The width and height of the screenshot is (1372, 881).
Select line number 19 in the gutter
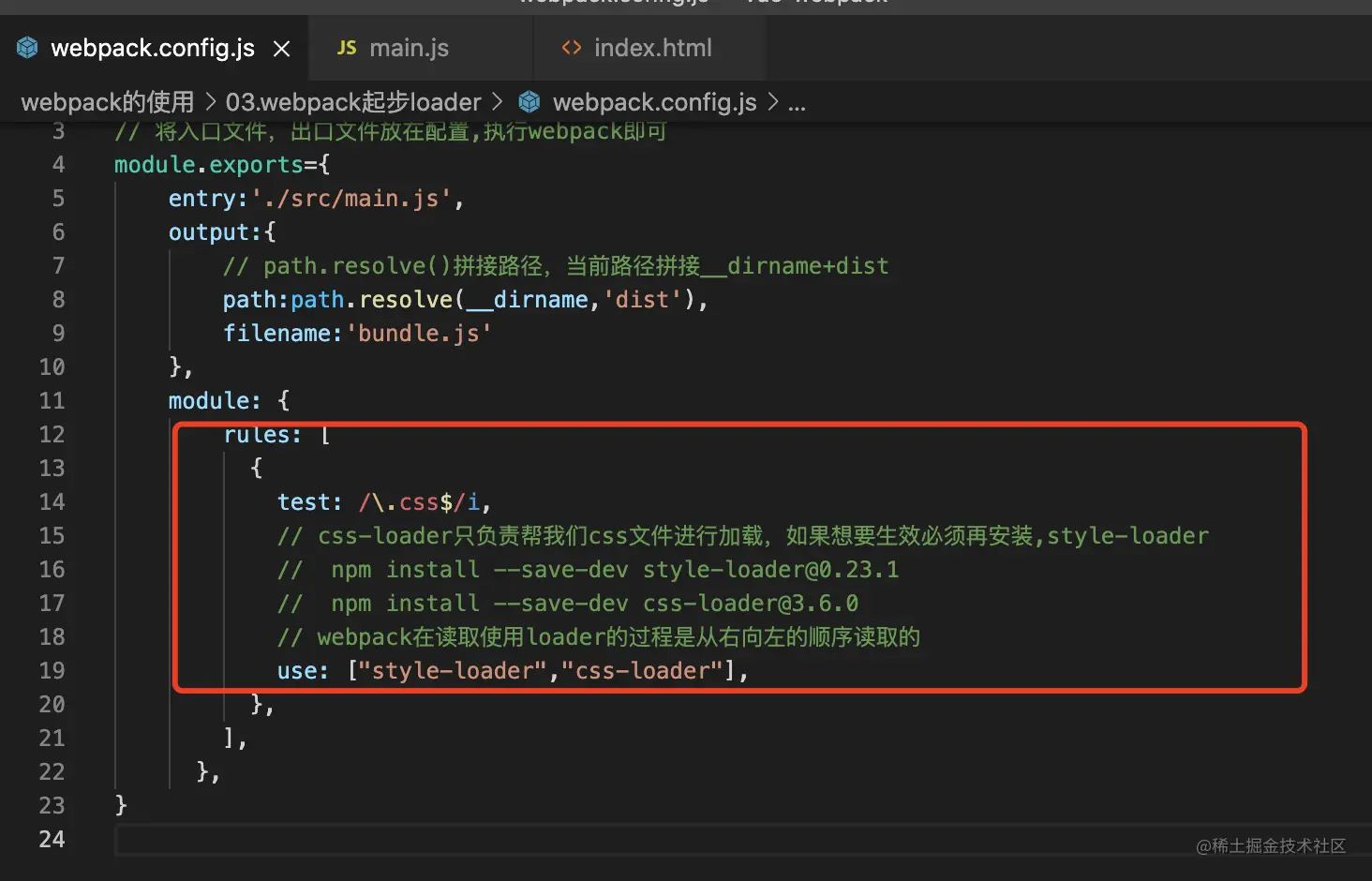coord(52,671)
